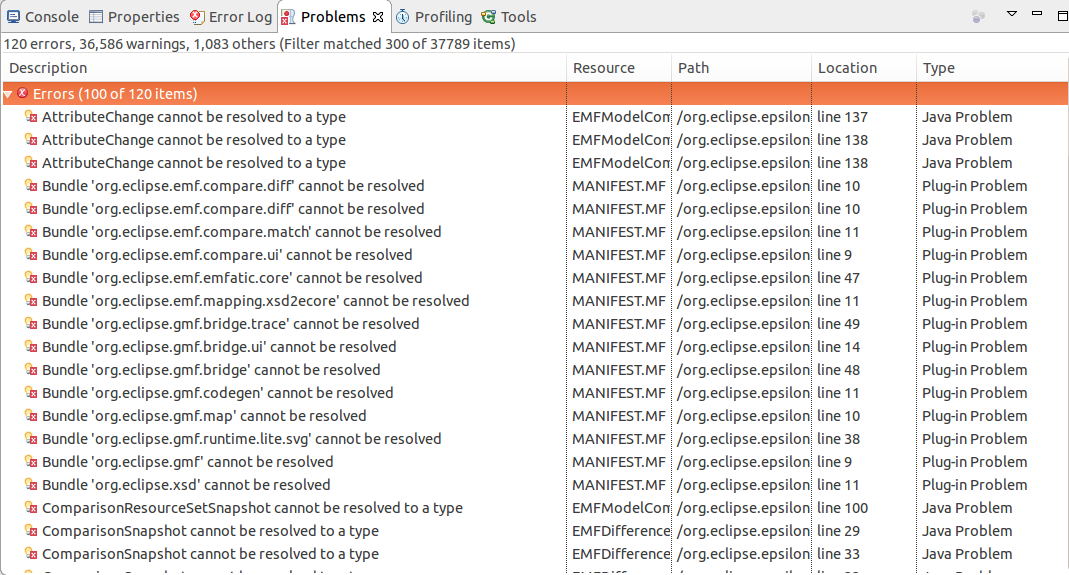This screenshot has height=575, width=1069.
Task: Click path cell for gmf.codegen bundle row
Action: coord(743,393)
